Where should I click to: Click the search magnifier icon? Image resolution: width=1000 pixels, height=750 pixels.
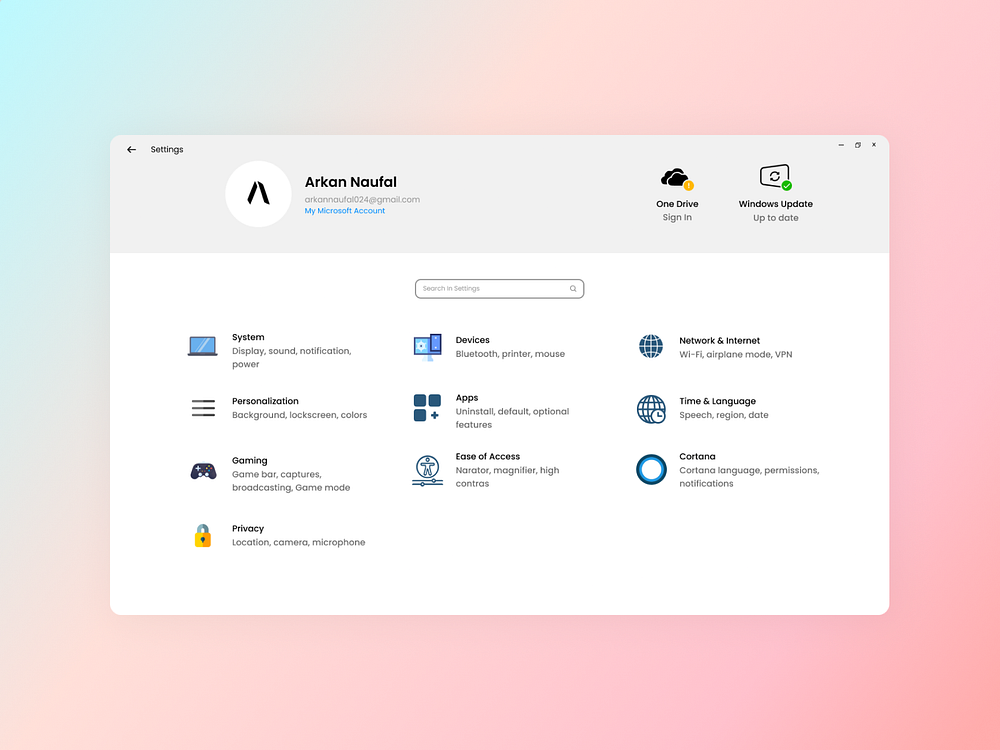[573, 288]
